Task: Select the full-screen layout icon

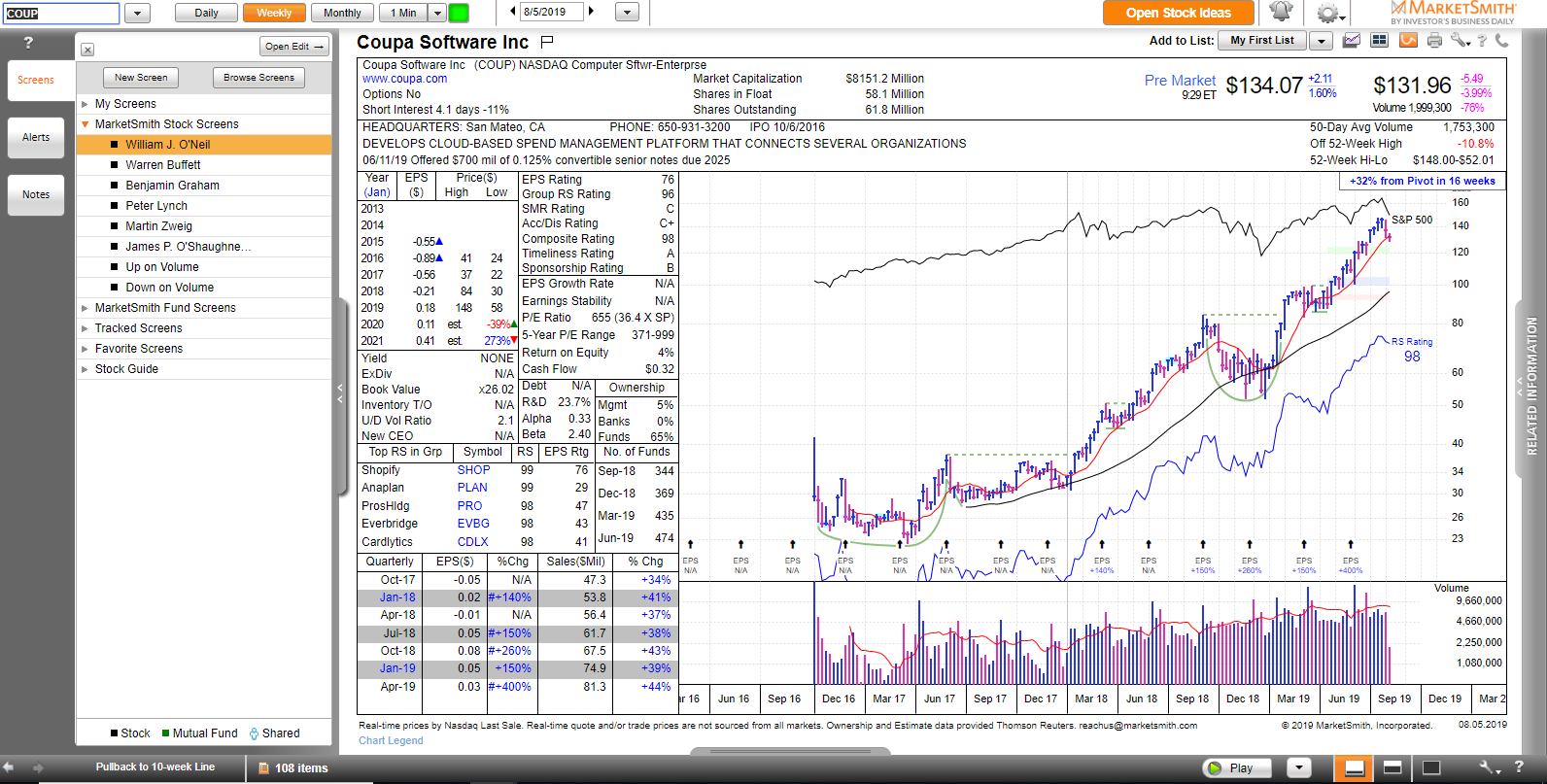Action: click(1430, 768)
